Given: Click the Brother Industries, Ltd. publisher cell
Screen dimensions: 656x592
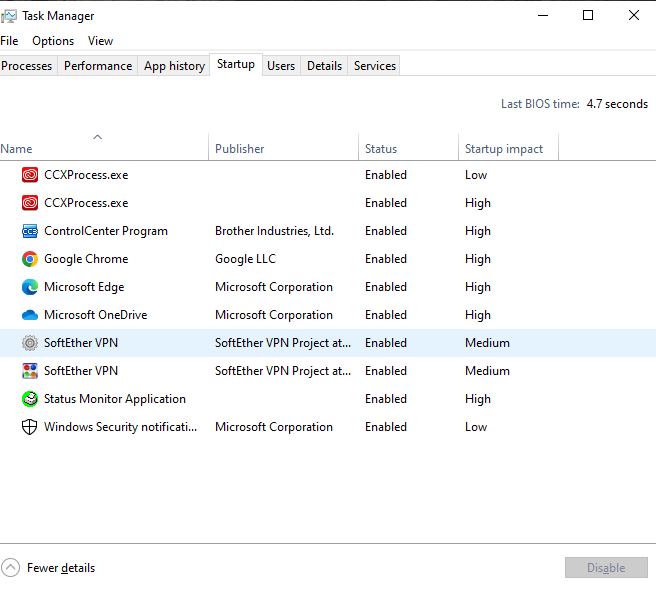Looking at the screenshot, I should click(274, 231).
